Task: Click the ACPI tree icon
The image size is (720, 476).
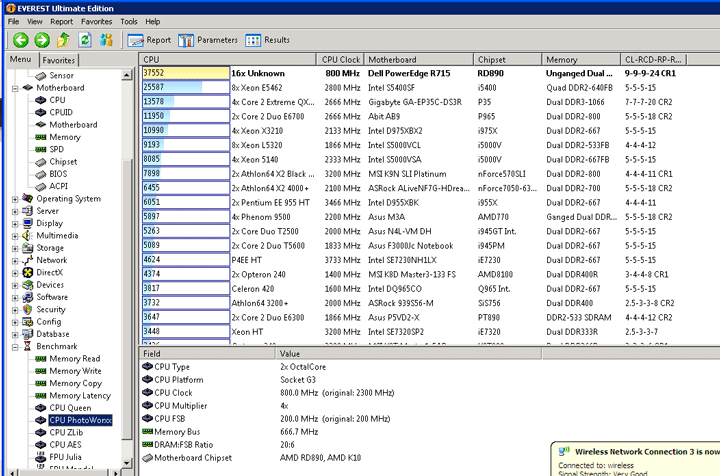Action: [41, 187]
